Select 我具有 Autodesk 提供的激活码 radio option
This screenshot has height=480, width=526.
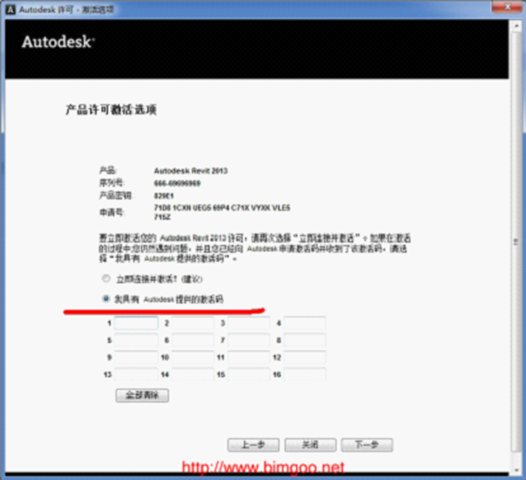(x=106, y=298)
